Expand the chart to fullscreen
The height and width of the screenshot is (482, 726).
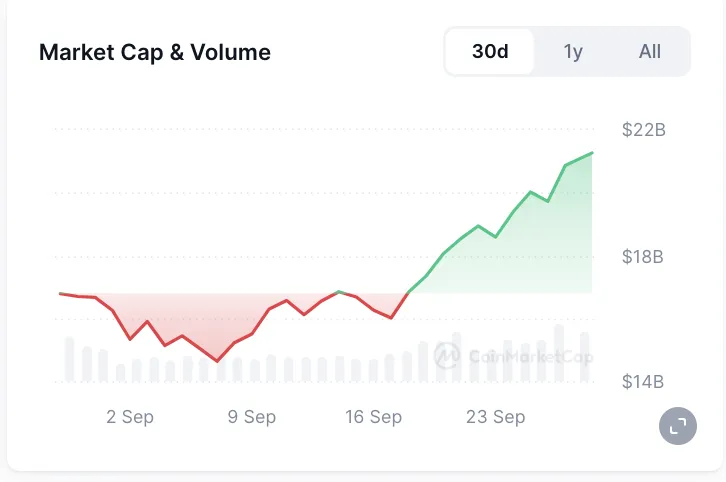pyautogui.click(x=678, y=427)
